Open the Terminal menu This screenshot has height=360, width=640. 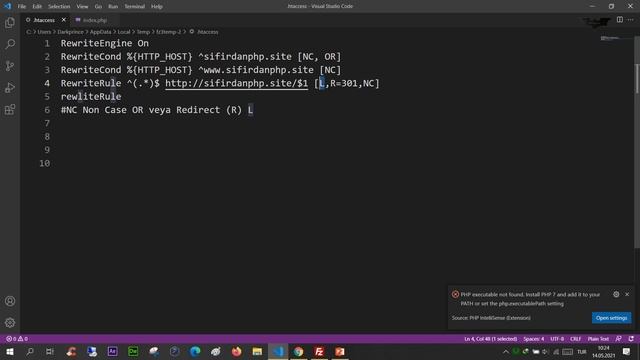(x=134, y=6)
